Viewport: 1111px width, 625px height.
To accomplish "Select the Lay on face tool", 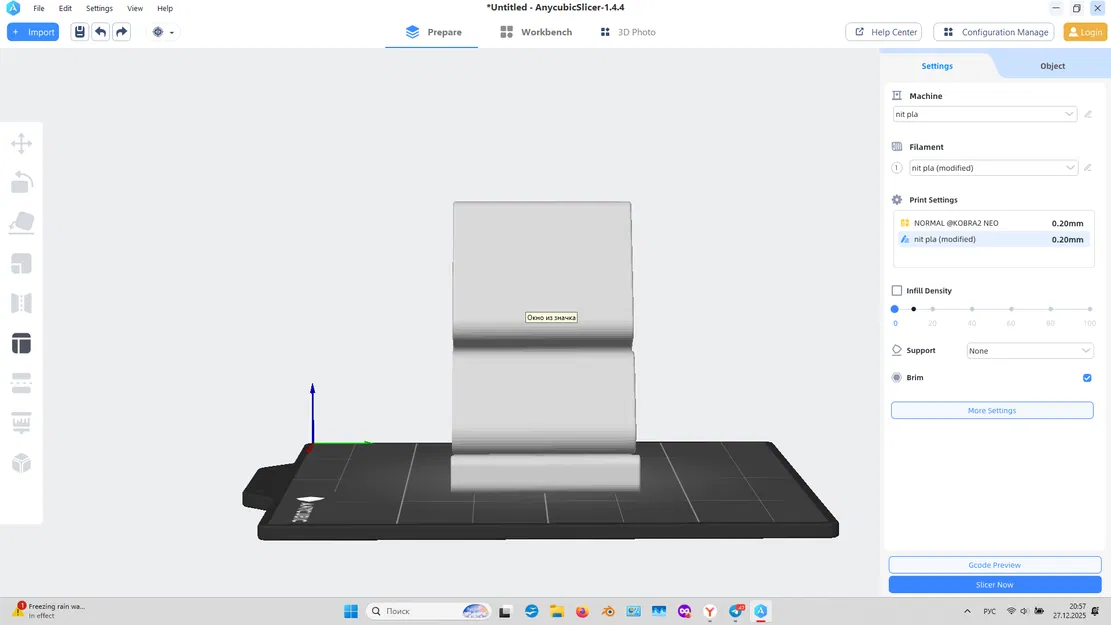I will coord(21,223).
